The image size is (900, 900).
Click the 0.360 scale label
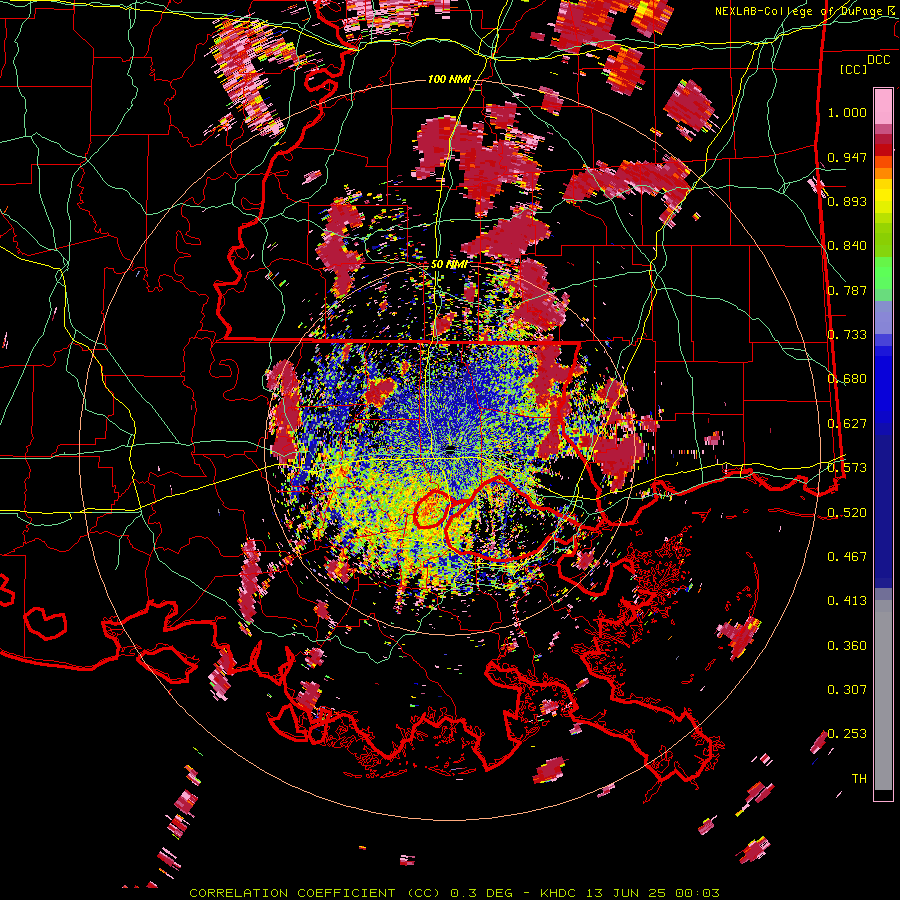pos(847,646)
